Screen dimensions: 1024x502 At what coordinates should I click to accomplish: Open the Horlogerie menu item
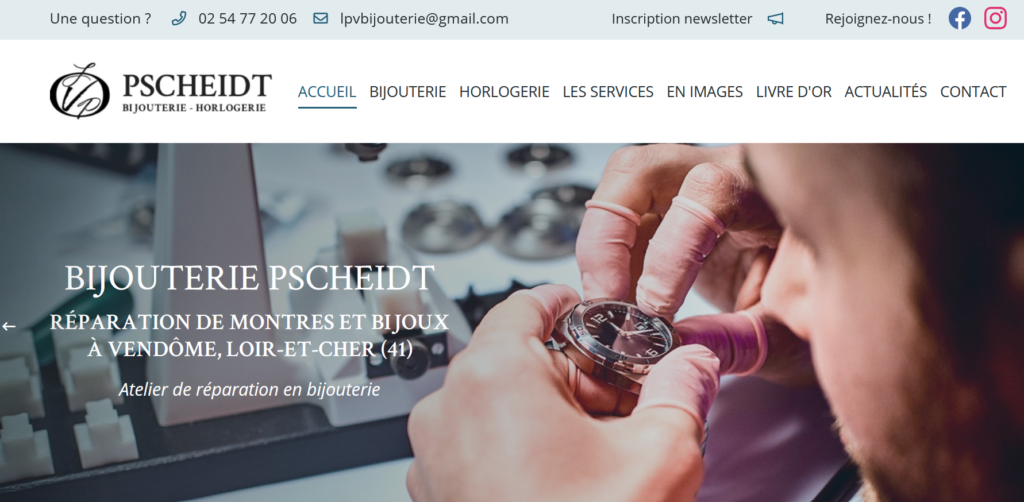click(x=504, y=92)
